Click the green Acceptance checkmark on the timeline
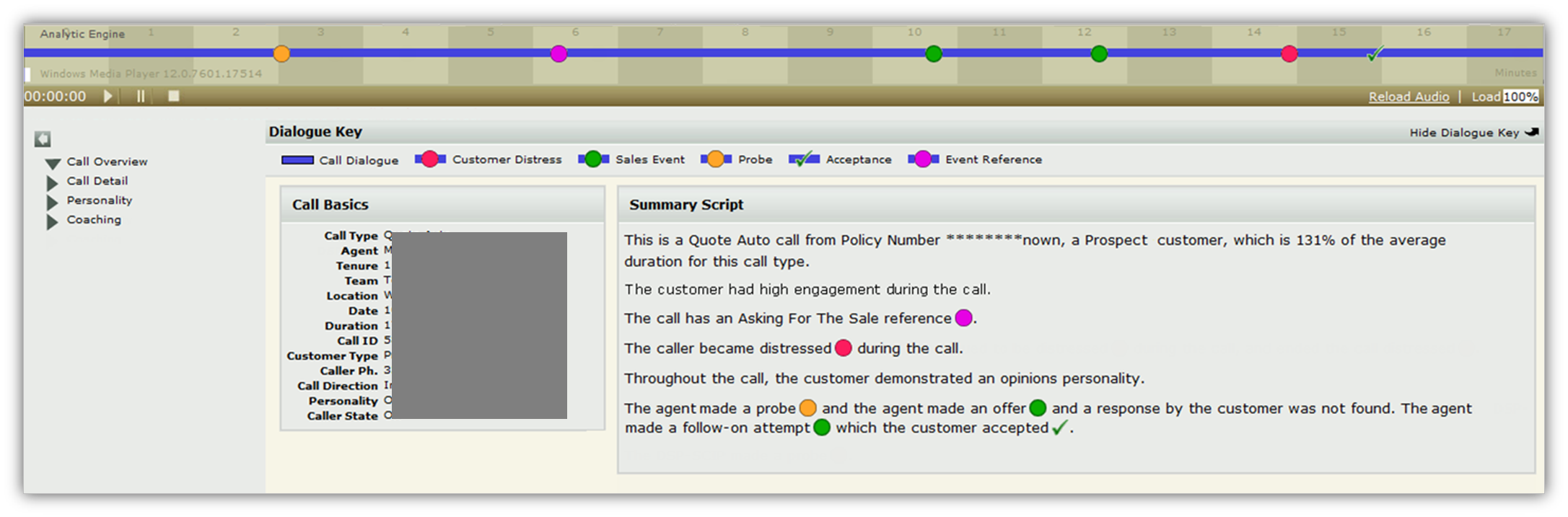The width and height of the screenshot is (1568, 517). click(x=1375, y=54)
